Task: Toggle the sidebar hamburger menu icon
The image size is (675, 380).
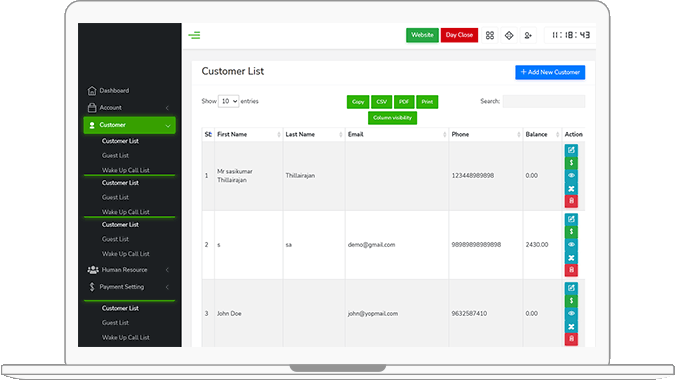Action: click(x=194, y=35)
